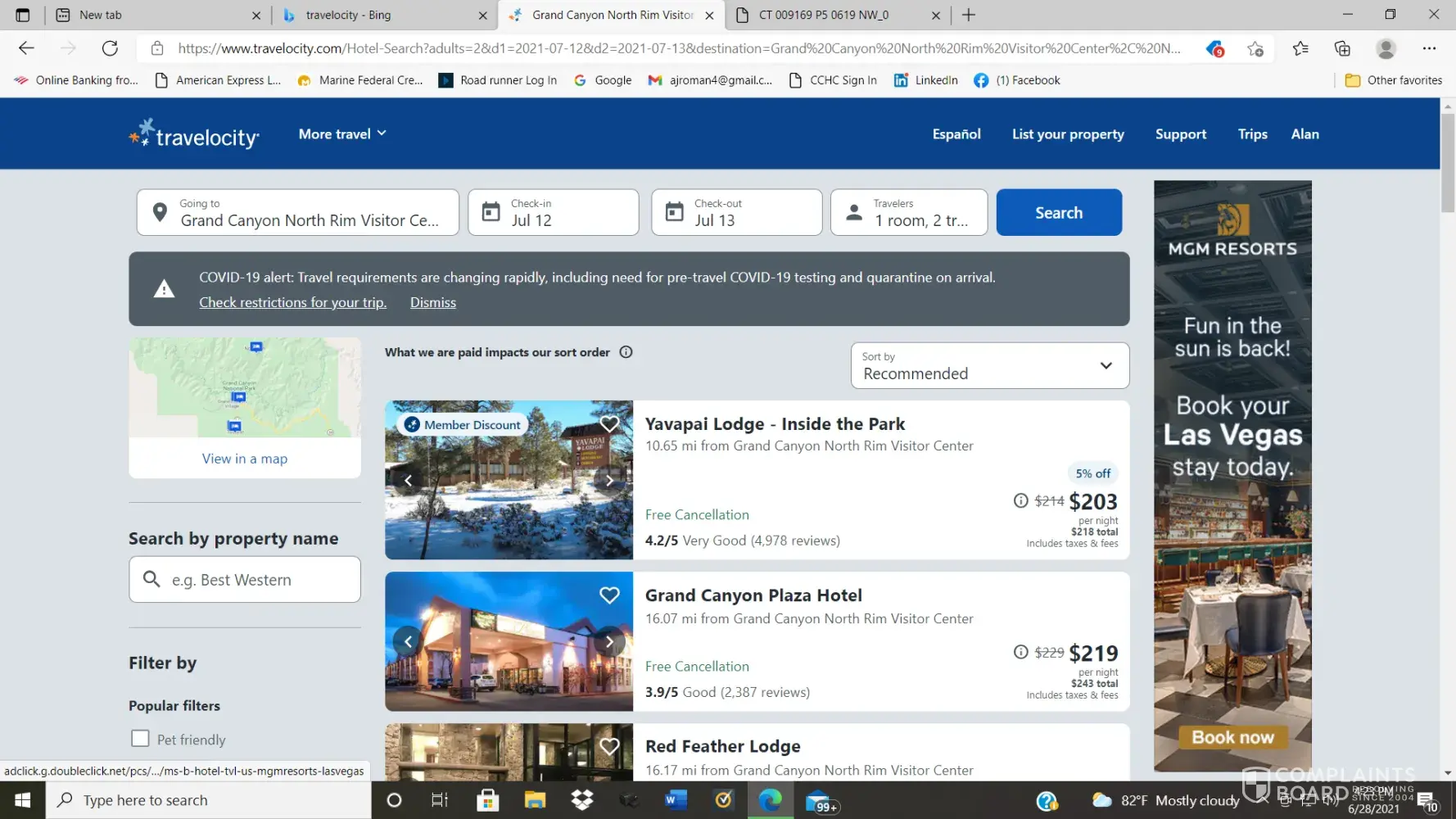Show next photo of Yavapai Lodge
The width and height of the screenshot is (1456, 819).
pos(609,481)
